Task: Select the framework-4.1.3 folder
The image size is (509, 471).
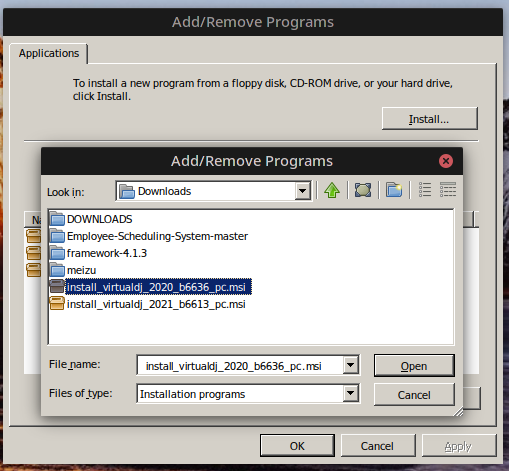Action: (107, 253)
